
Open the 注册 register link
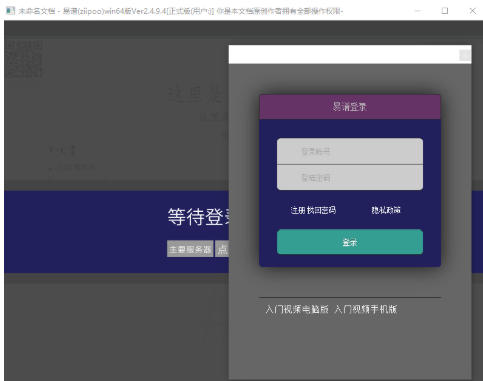pyautogui.click(x=298, y=210)
